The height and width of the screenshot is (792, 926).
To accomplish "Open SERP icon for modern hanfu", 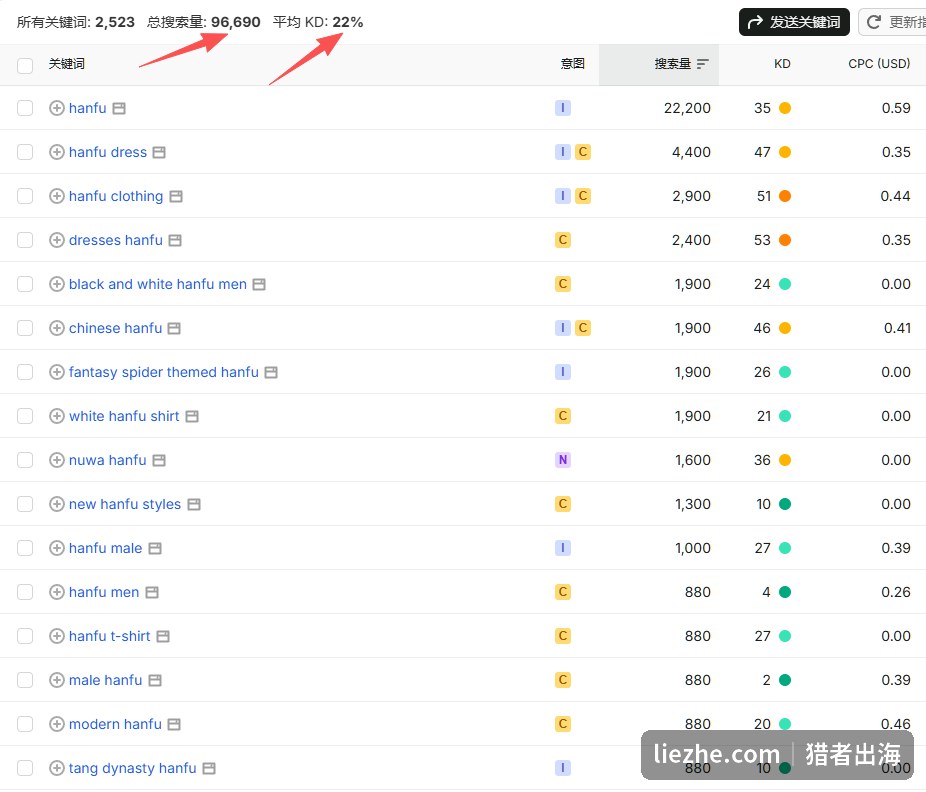I will coord(174,725).
